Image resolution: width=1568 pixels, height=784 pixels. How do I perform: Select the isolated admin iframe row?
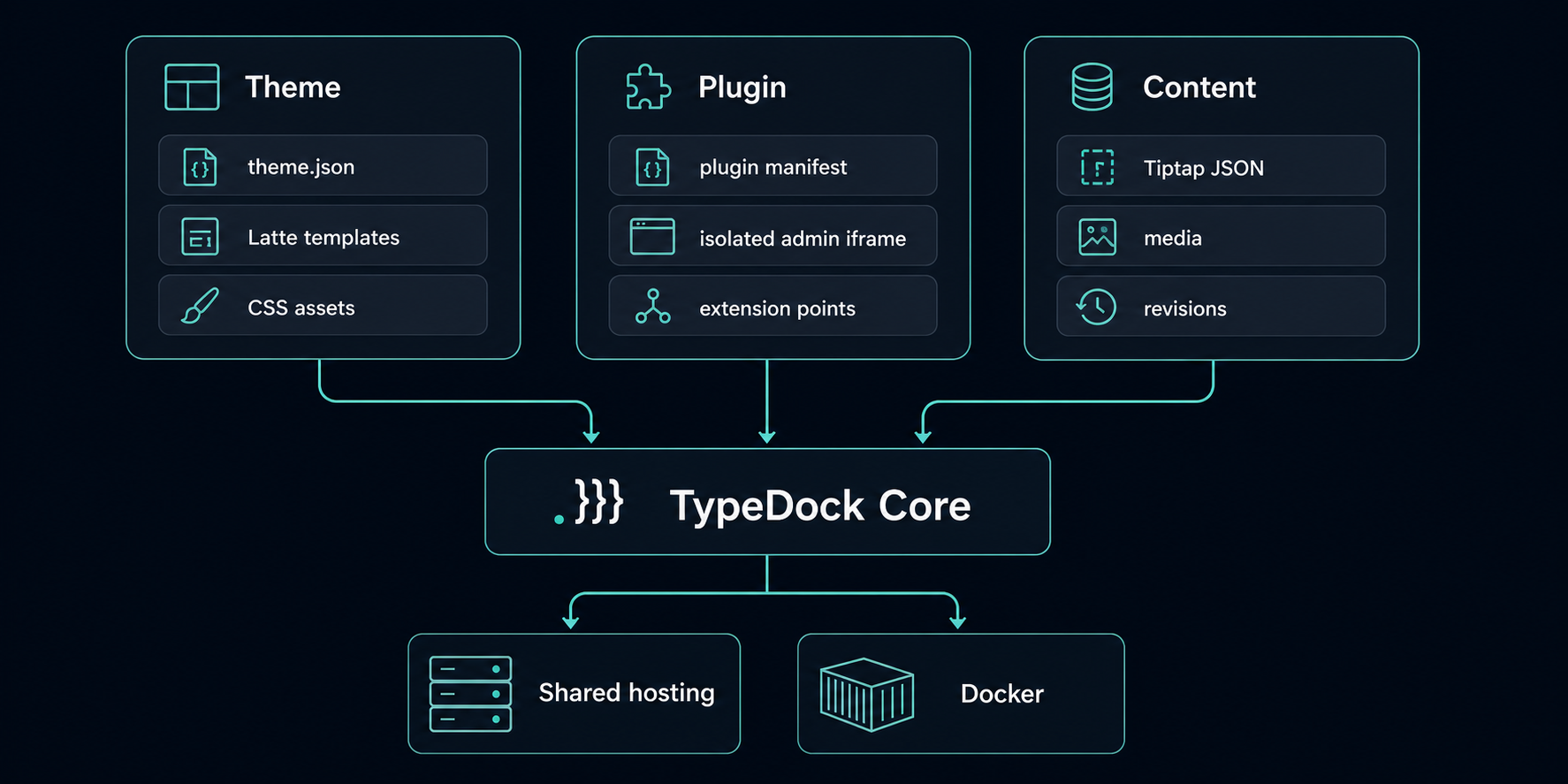[x=773, y=235]
